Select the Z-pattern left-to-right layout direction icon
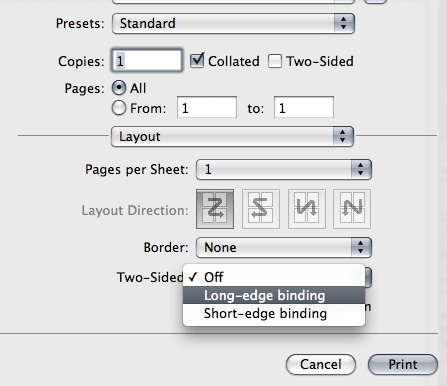 click(215, 209)
